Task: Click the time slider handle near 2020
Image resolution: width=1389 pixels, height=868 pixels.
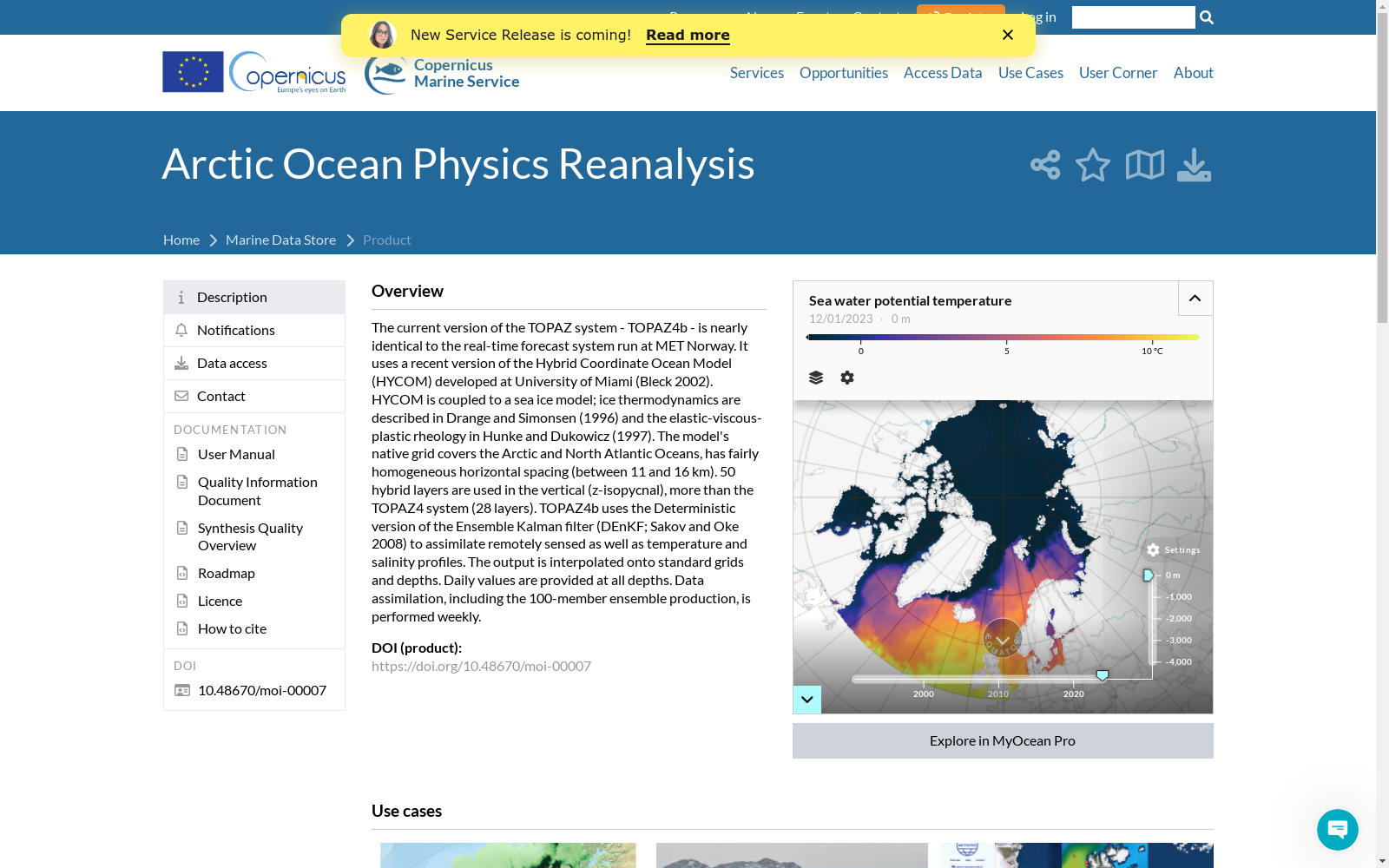Action: [1103, 675]
